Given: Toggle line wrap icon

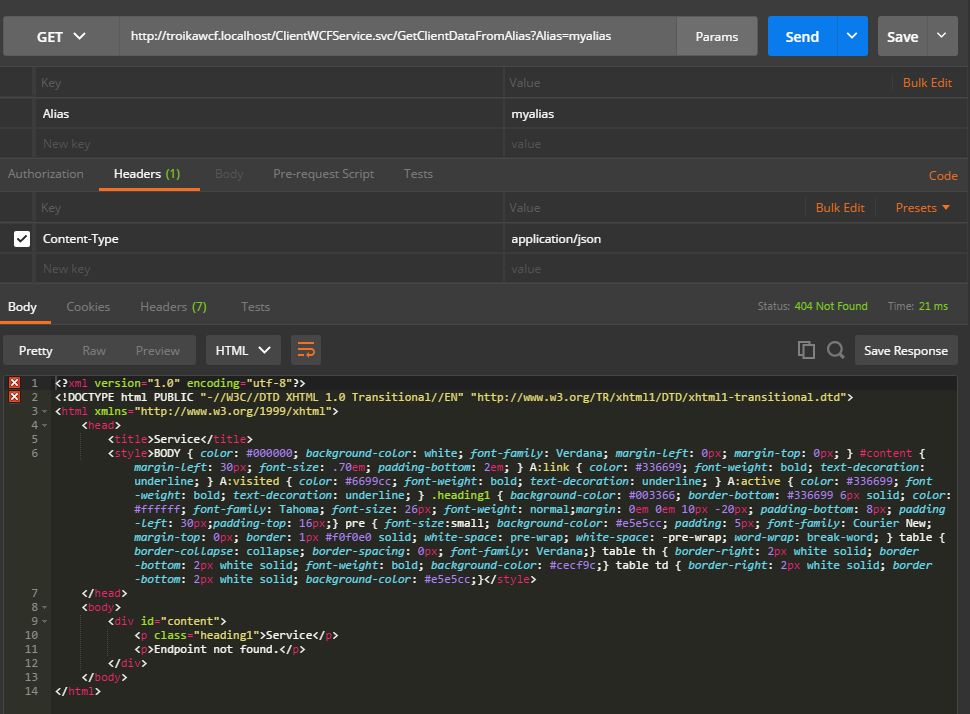Looking at the screenshot, I should pos(306,350).
